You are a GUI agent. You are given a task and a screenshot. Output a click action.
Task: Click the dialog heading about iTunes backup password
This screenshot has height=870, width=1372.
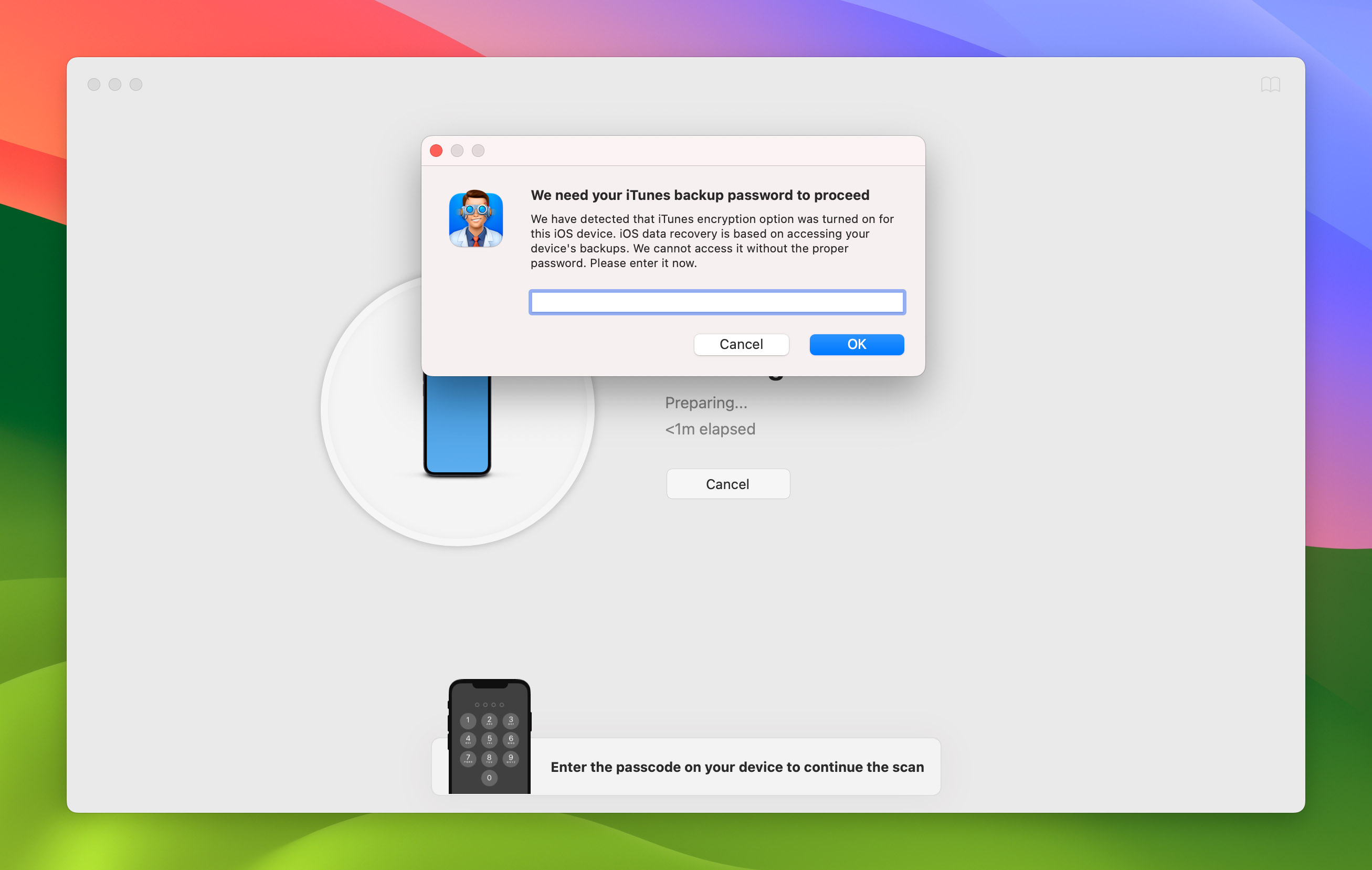pyautogui.click(x=700, y=195)
